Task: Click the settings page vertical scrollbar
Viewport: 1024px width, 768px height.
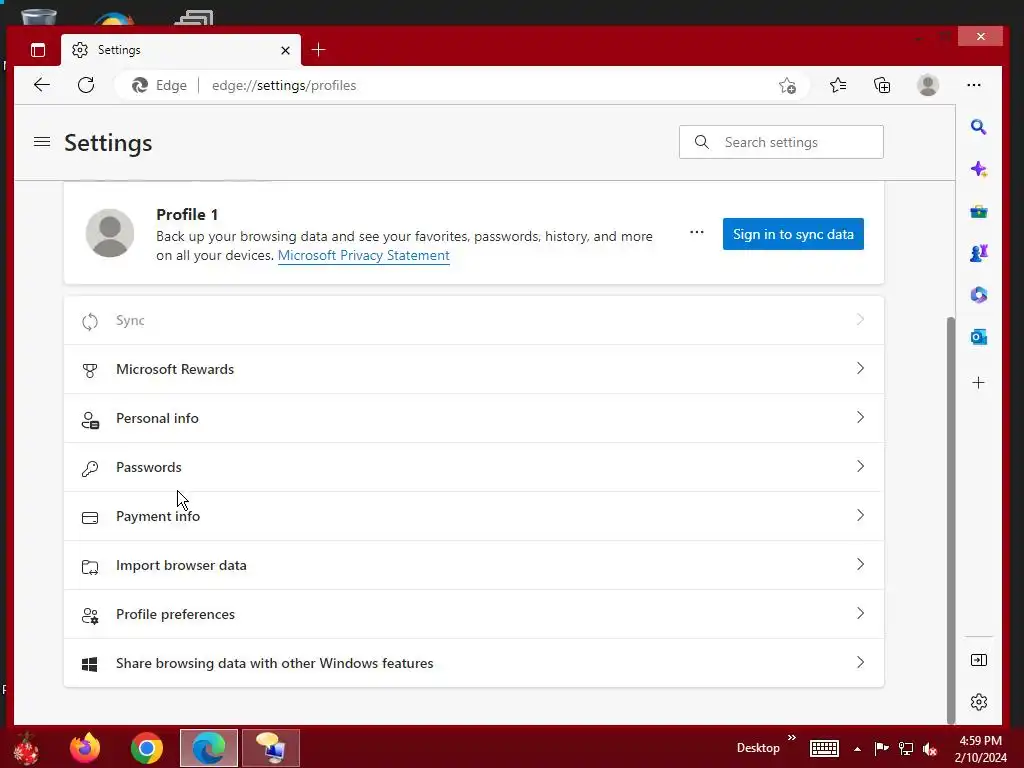Action: pyautogui.click(x=951, y=520)
